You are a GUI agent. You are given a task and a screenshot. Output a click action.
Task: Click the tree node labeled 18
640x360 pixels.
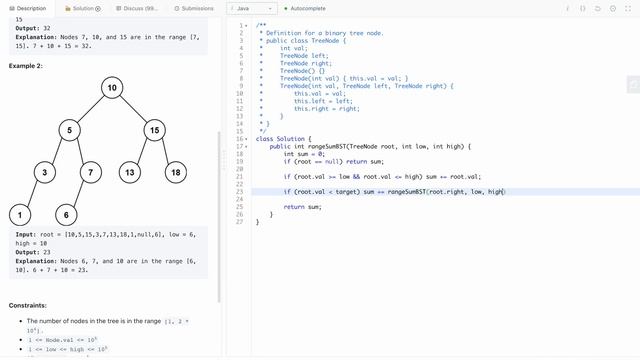[176, 172]
